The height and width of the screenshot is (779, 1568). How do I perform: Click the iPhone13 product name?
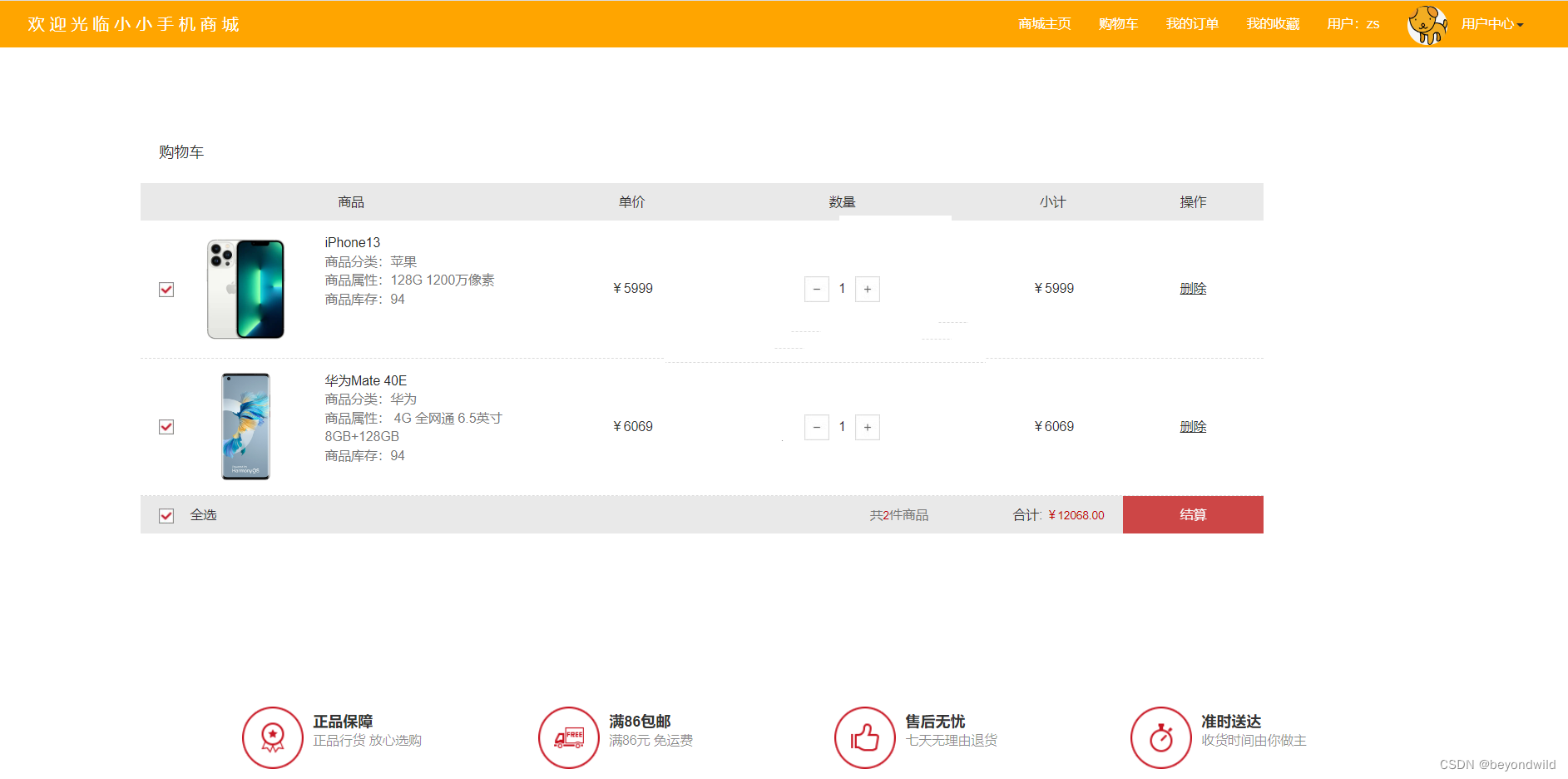click(x=352, y=242)
